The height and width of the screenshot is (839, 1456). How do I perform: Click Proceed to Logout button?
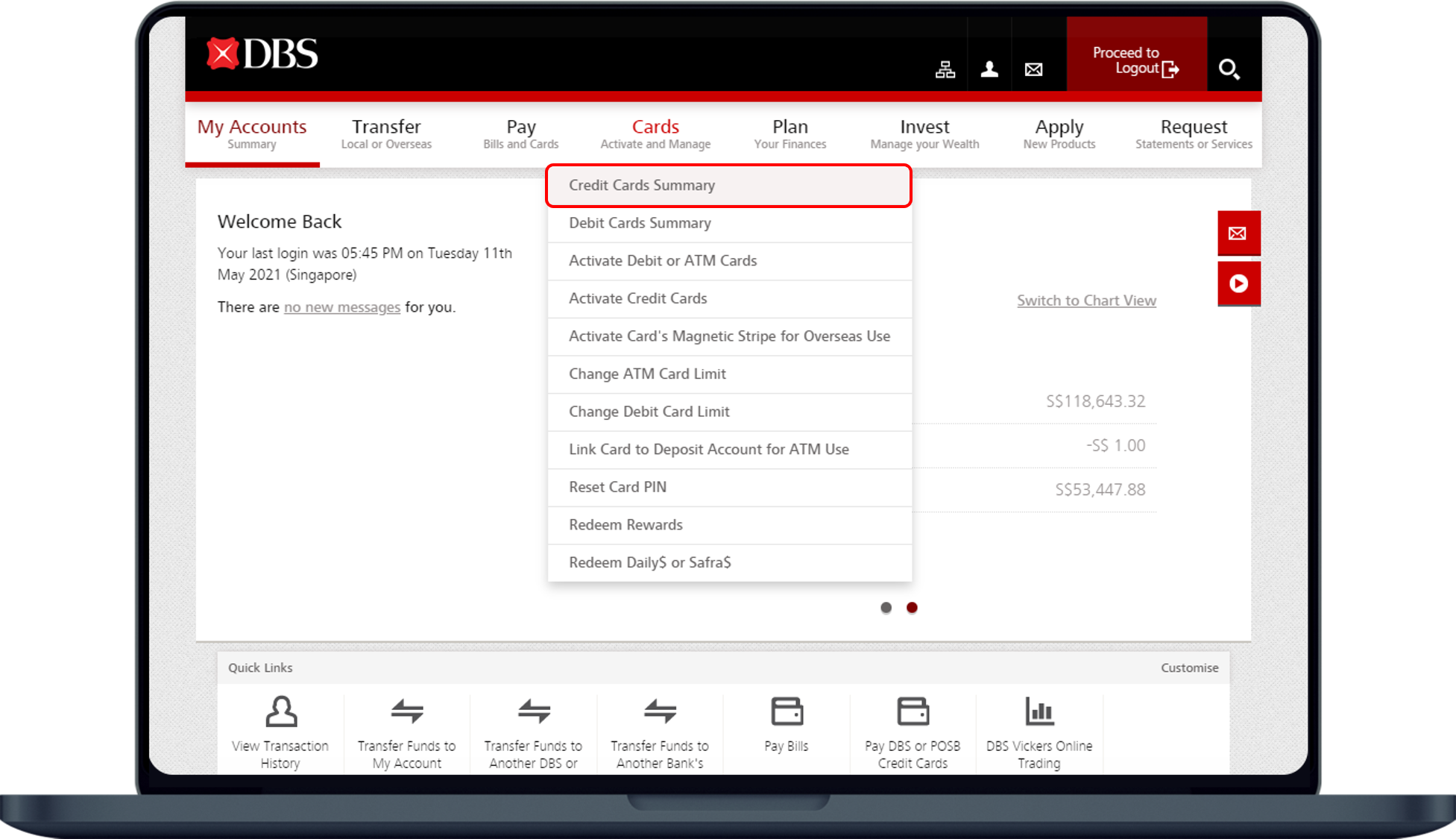coord(1135,60)
